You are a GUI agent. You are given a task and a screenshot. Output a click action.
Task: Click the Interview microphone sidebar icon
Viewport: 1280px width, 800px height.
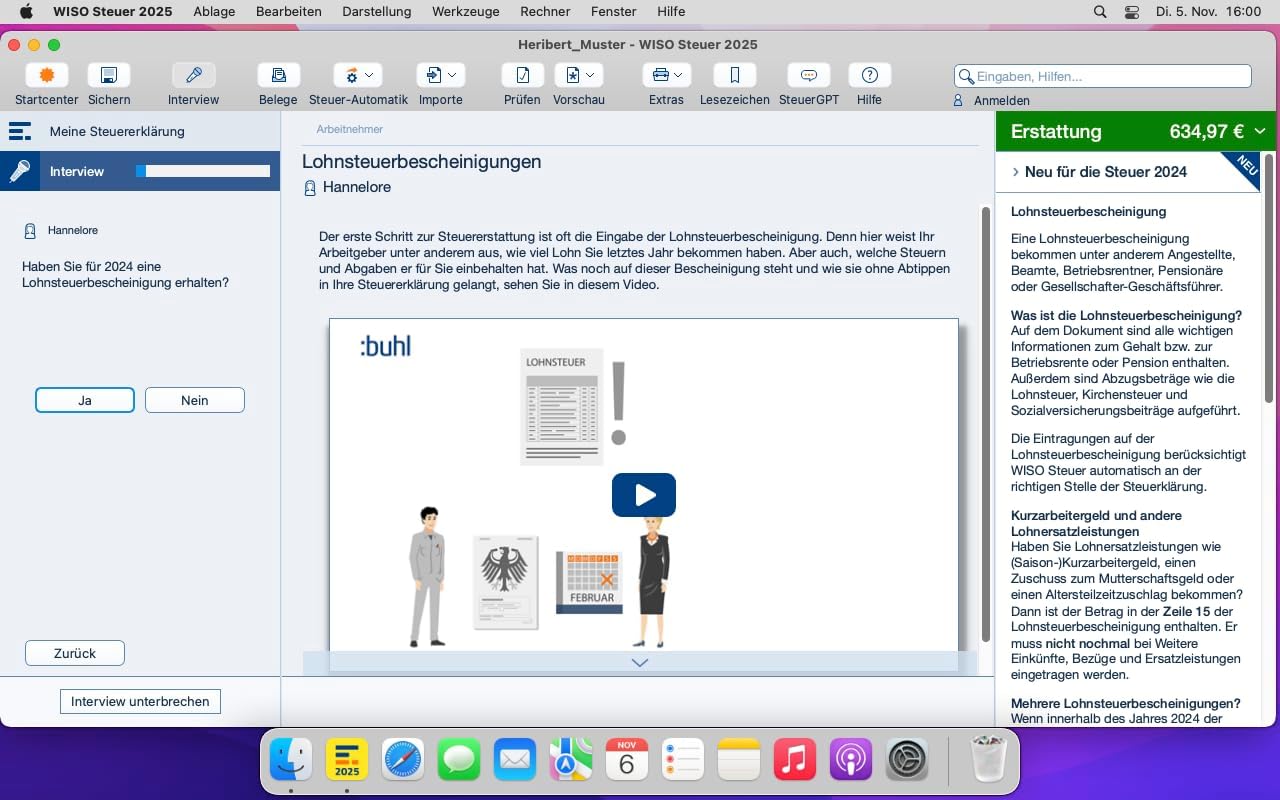point(20,171)
